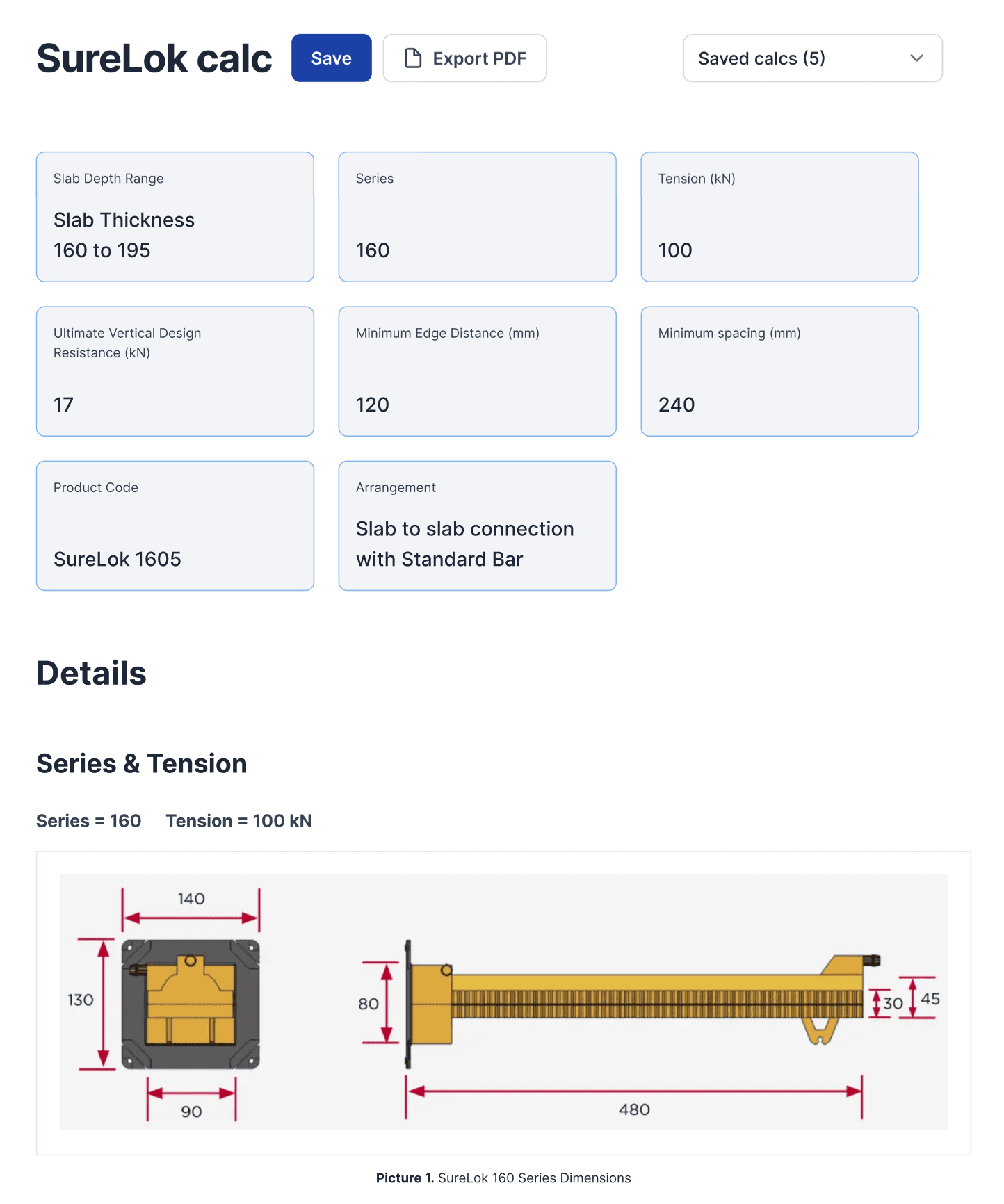Click the Minimum Edge Distance field

477,371
